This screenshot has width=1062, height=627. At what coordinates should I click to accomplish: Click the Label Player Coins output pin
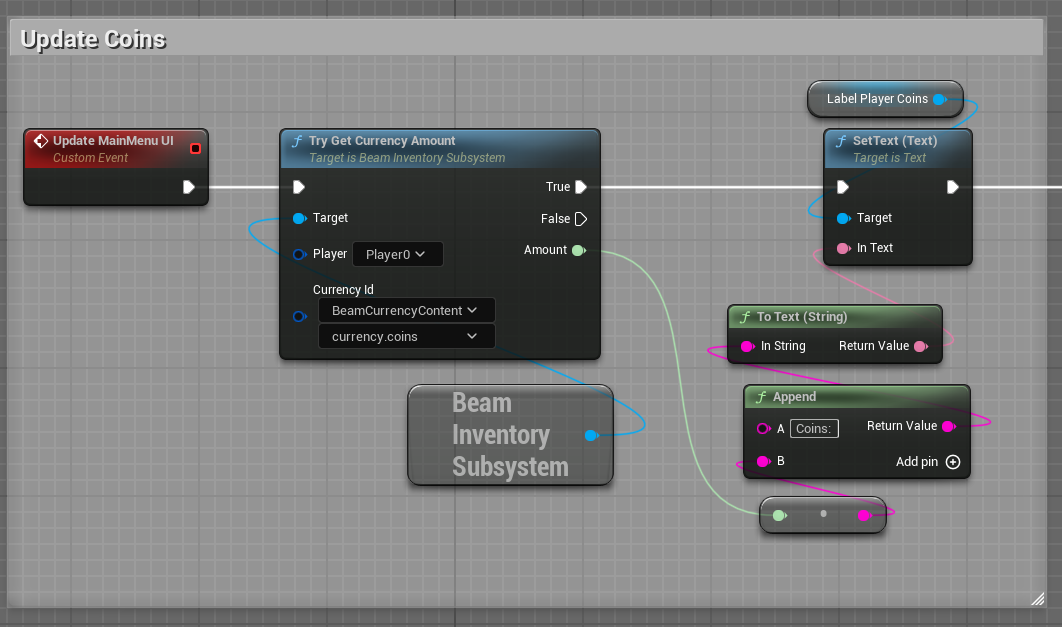pyautogui.click(x=938, y=99)
